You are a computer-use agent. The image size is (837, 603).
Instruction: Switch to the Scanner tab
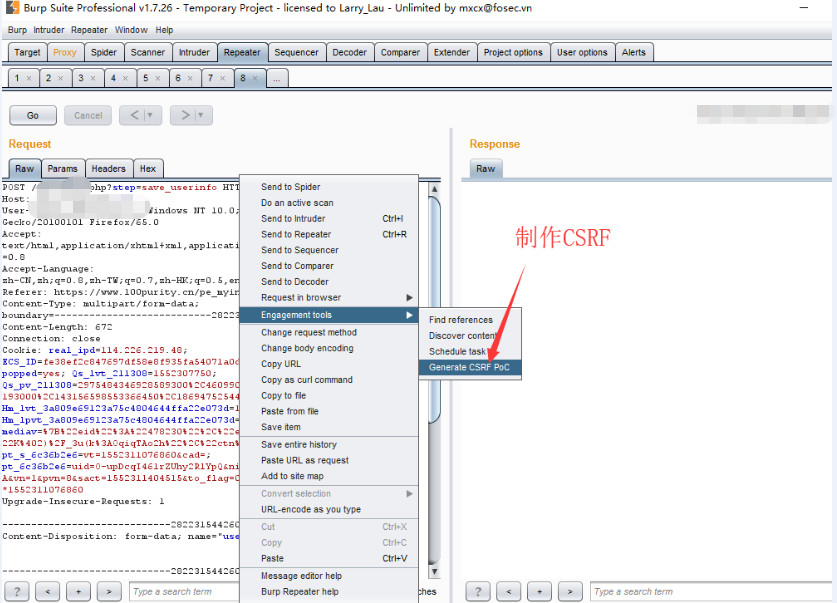[x=148, y=52]
